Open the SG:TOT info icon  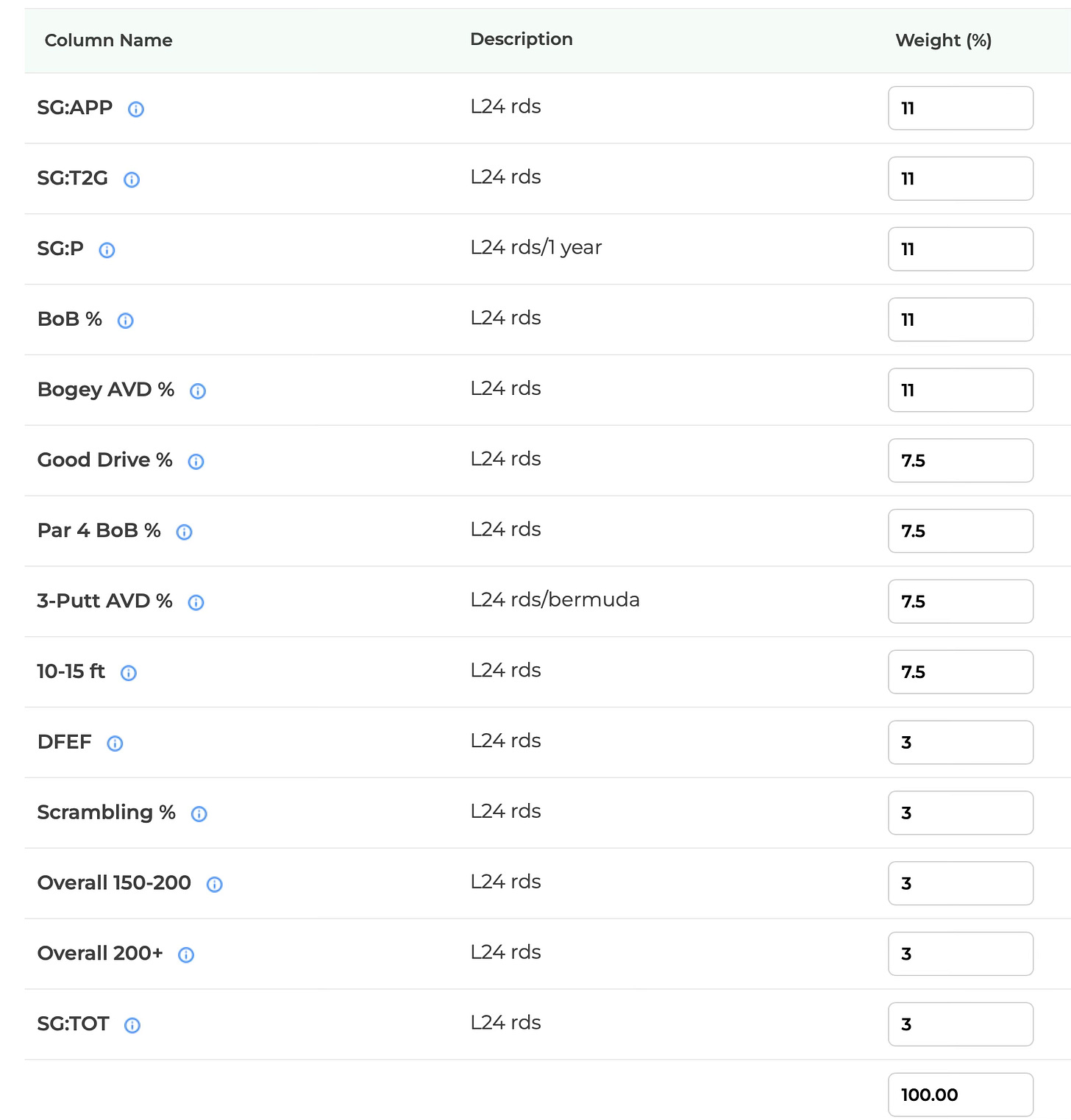pos(132,1025)
